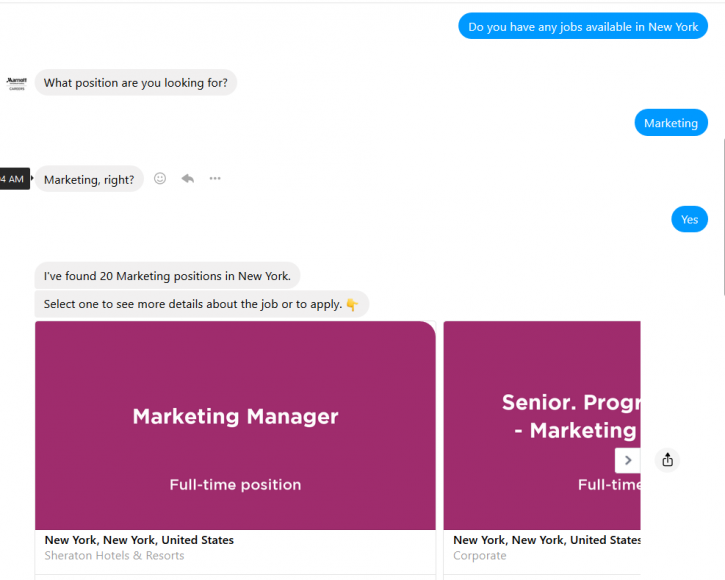Click the message timestamp tooltip showing 'AM'
725x580 pixels.
coord(14,179)
